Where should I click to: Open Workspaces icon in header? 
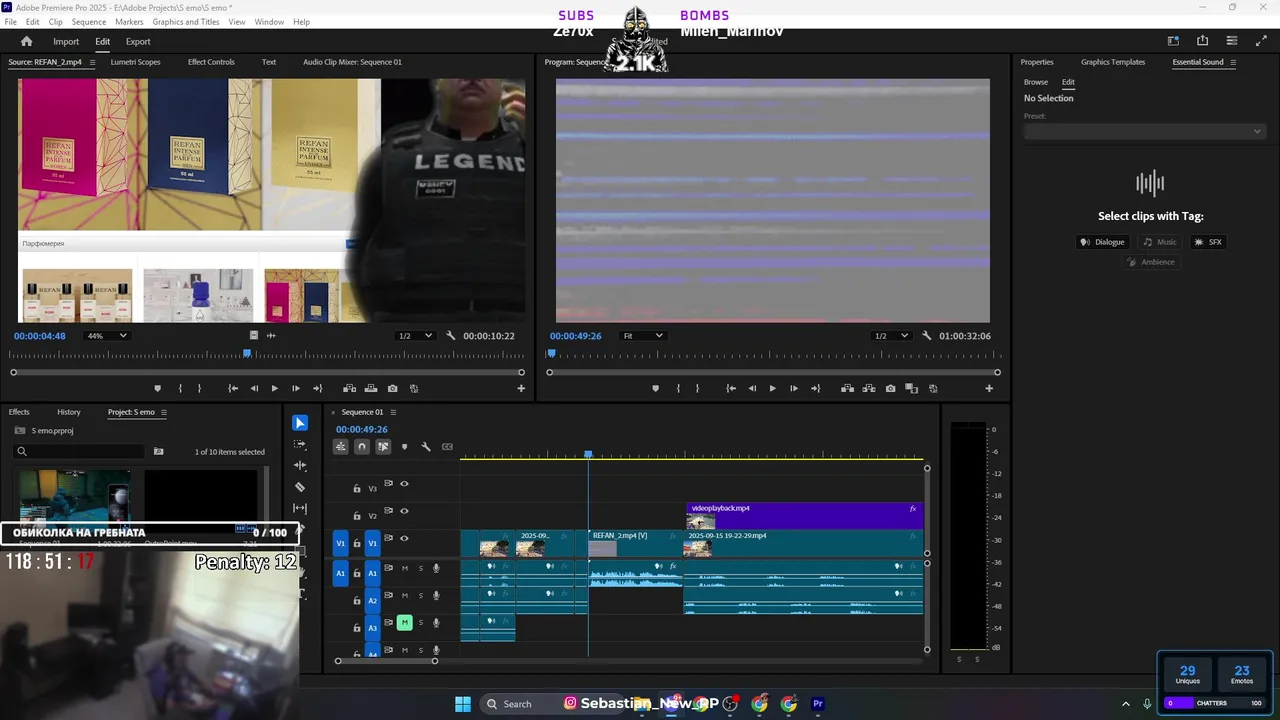click(x=1173, y=41)
